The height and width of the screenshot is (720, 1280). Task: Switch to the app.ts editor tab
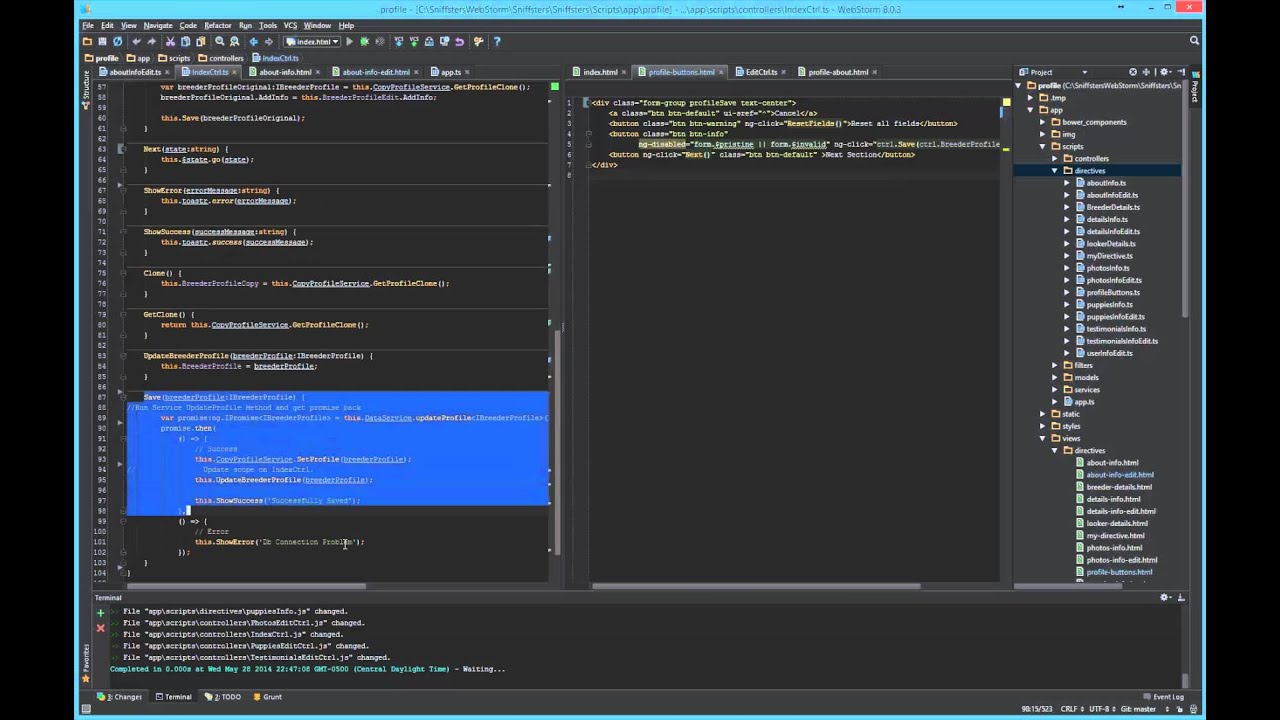[x=451, y=72]
